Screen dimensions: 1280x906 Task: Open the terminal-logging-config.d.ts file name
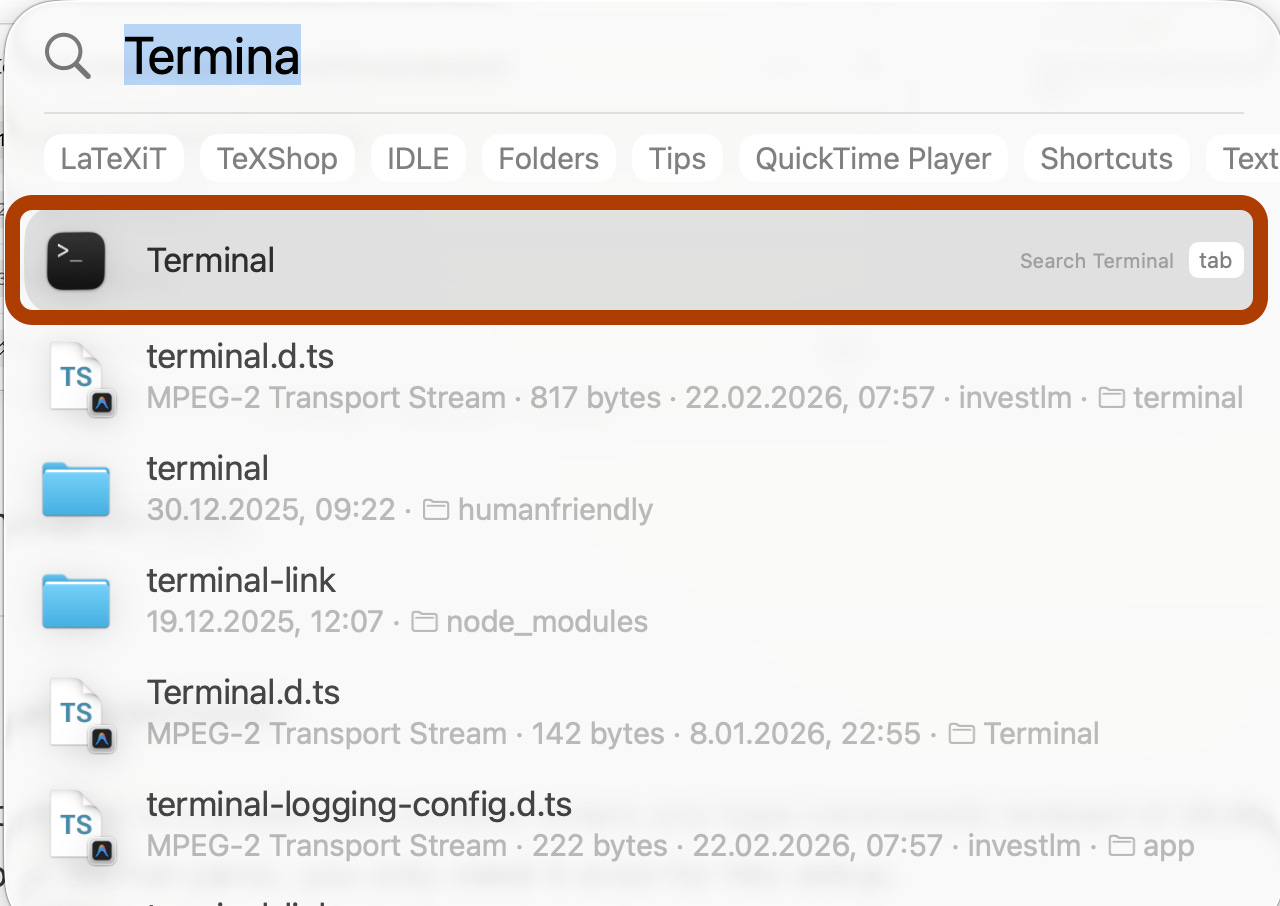coord(359,804)
